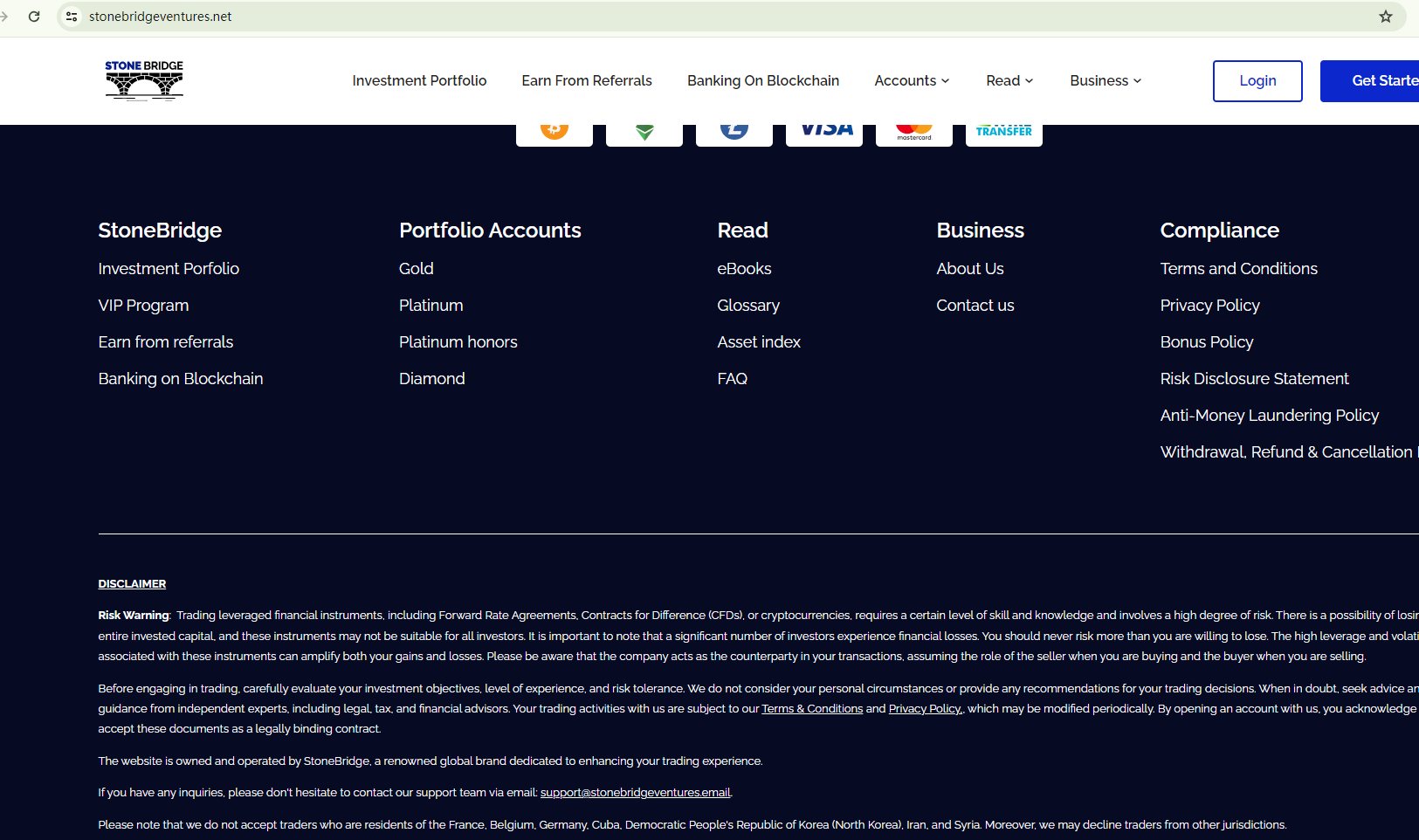This screenshot has height=840, width=1419.
Task: Click the Mastercard payment logo
Action: (x=914, y=132)
